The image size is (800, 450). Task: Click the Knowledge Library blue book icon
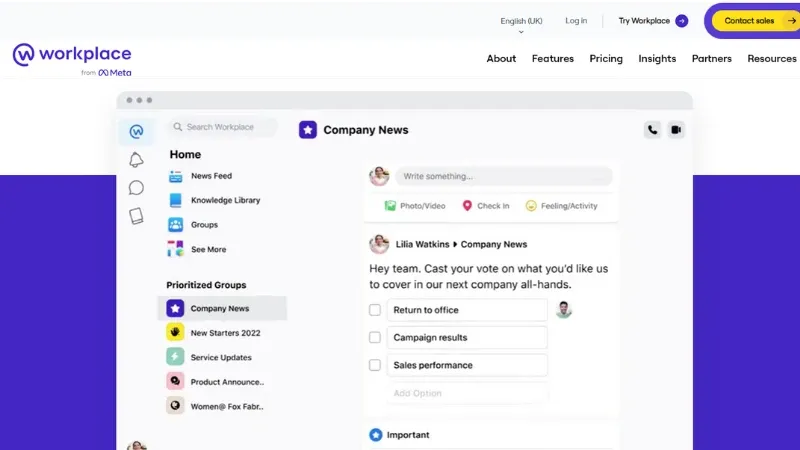[176, 200]
